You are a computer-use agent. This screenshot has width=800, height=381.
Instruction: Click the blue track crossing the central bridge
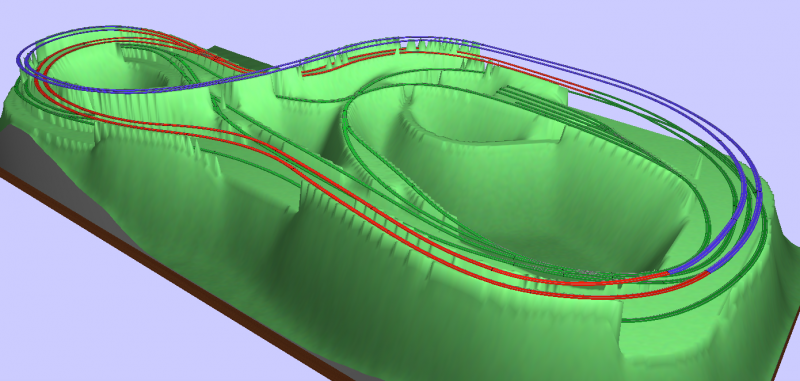pyautogui.click(x=286, y=66)
